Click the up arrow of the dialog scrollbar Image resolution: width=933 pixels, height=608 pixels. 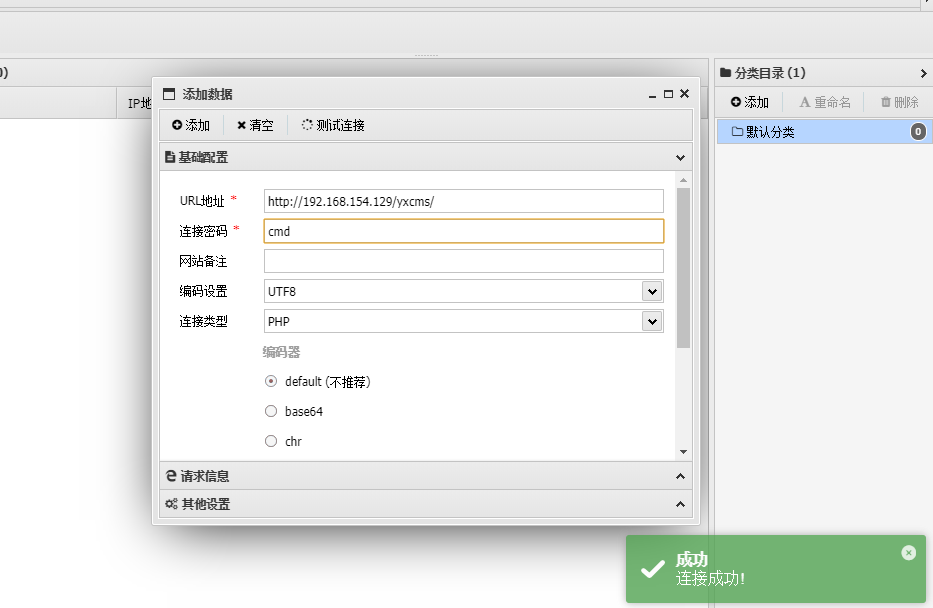click(x=683, y=180)
